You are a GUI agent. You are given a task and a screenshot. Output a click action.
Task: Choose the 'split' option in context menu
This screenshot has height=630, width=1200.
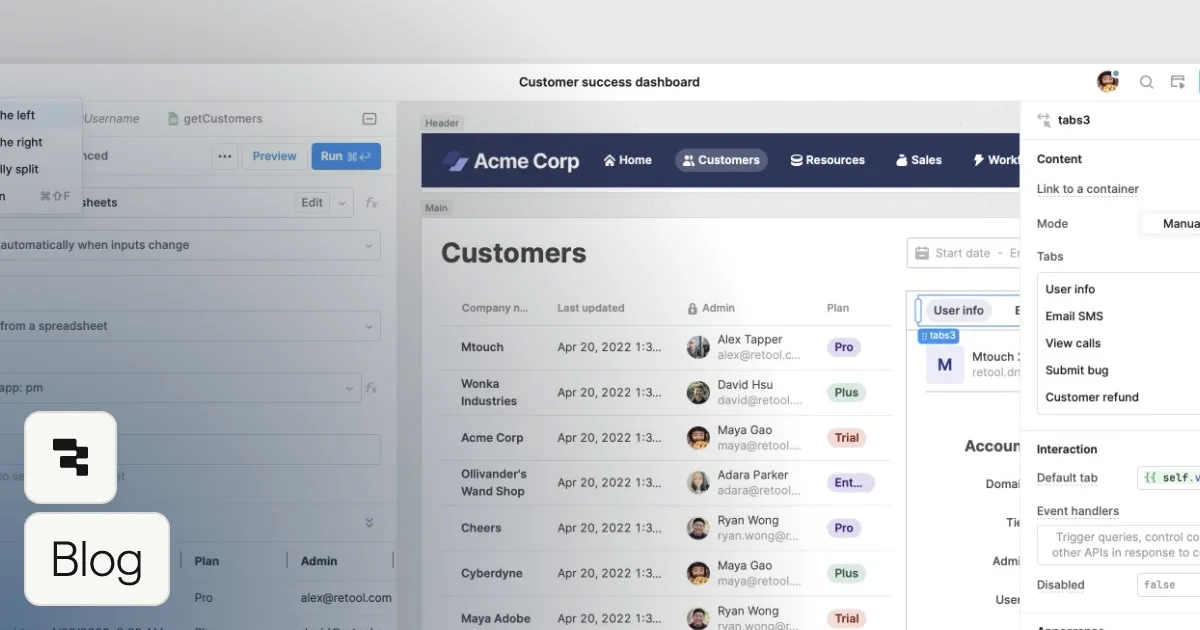[x=21, y=169]
